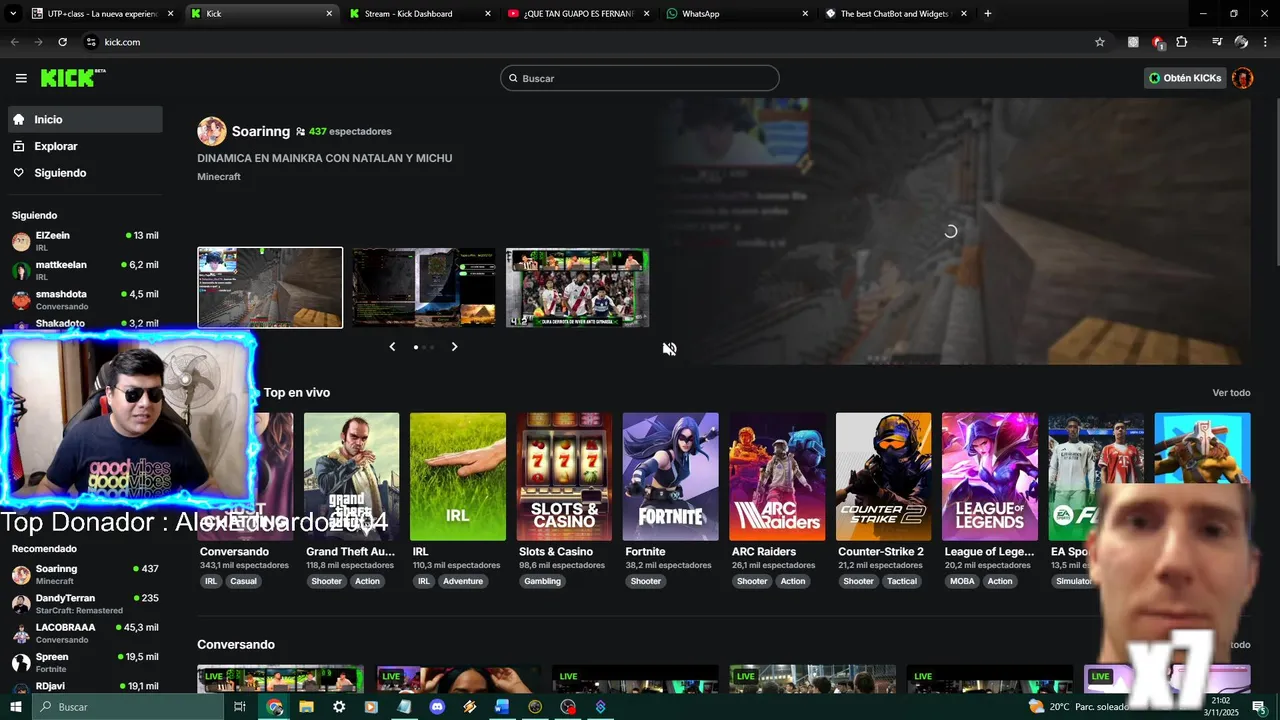The width and height of the screenshot is (1280, 720).
Task: Click the kick.com address bar
Action: tap(590, 42)
